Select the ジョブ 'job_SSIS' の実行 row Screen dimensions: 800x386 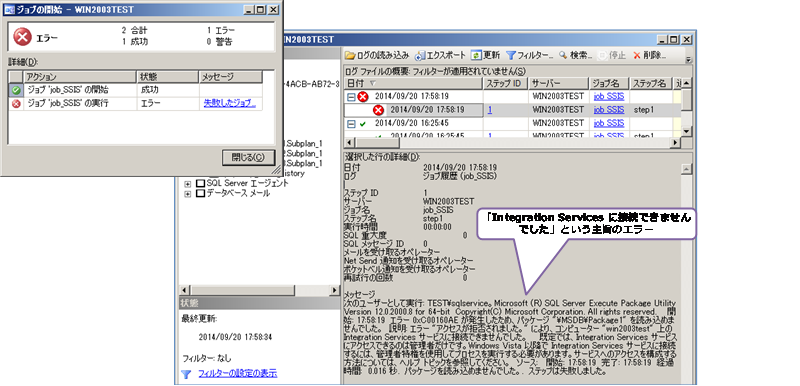click(x=135, y=104)
